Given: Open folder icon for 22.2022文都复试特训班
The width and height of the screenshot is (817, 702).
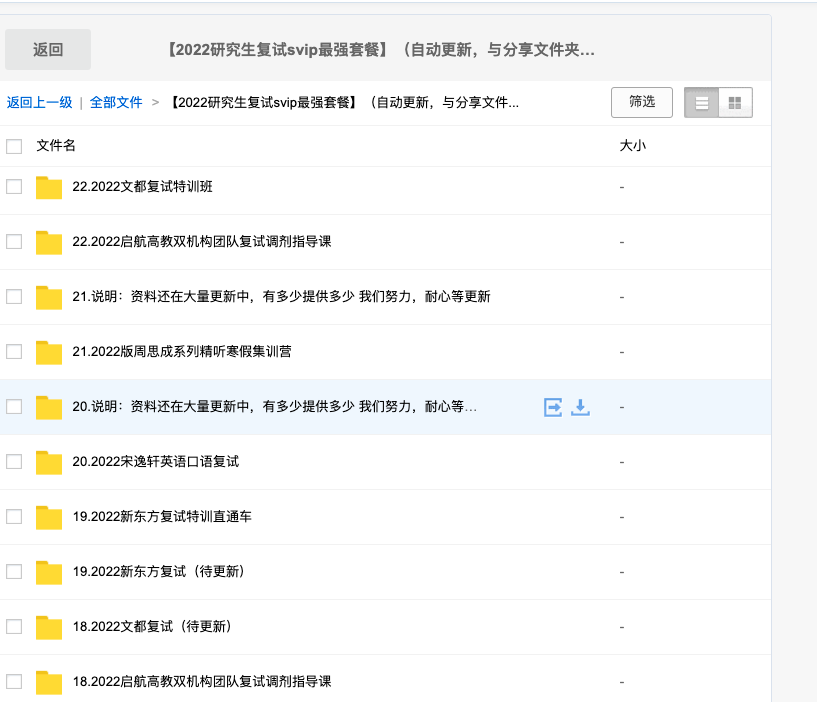Looking at the screenshot, I should (x=49, y=187).
